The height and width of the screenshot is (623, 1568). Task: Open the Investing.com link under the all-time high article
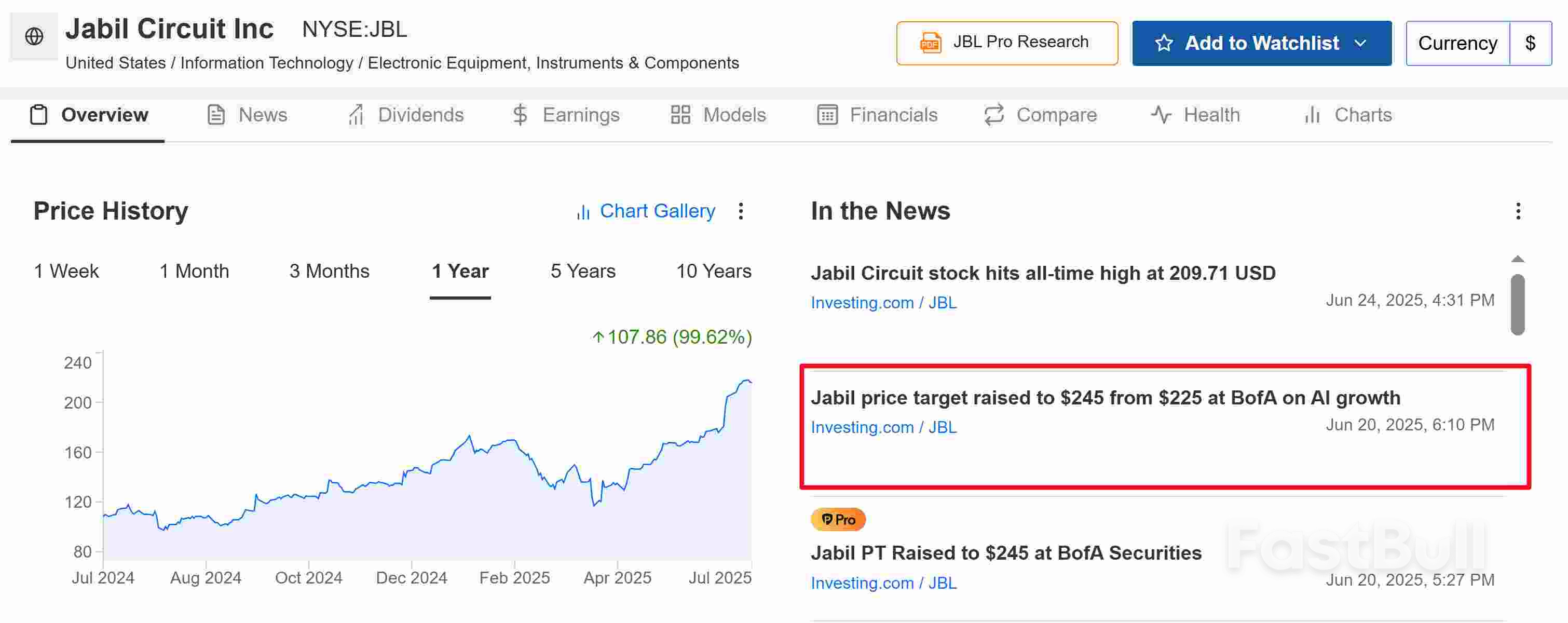pos(862,302)
